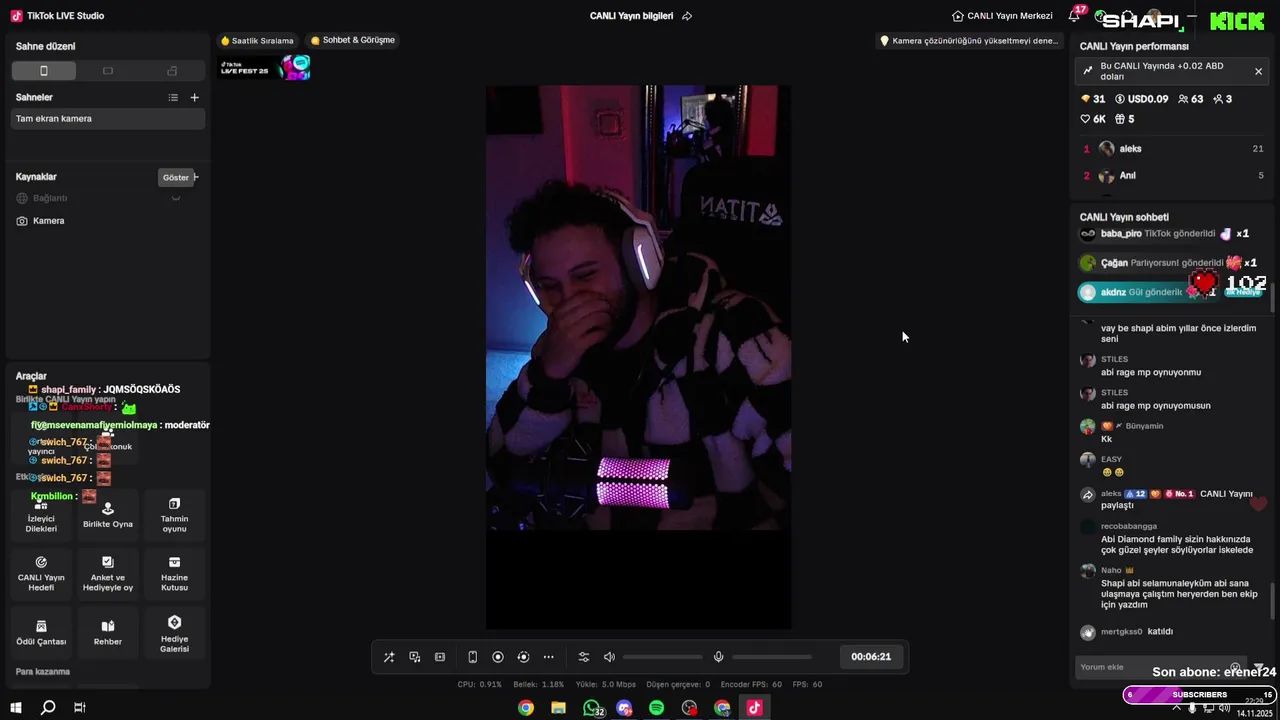Image resolution: width=1280 pixels, height=720 pixels.
Task: Open the scenes list view icon
Action: pyautogui.click(x=173, y=97)
